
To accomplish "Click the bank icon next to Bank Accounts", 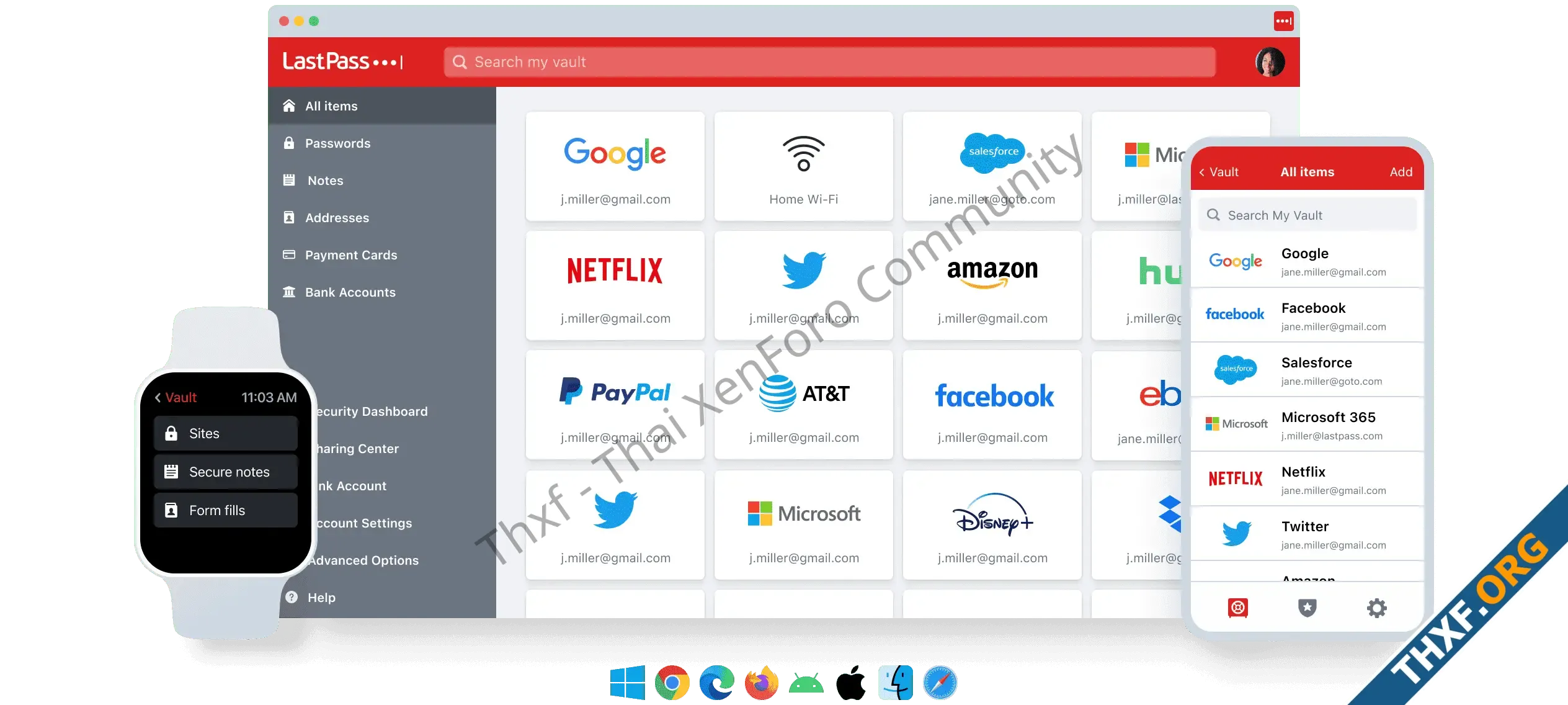I will (x=289, y=292).
